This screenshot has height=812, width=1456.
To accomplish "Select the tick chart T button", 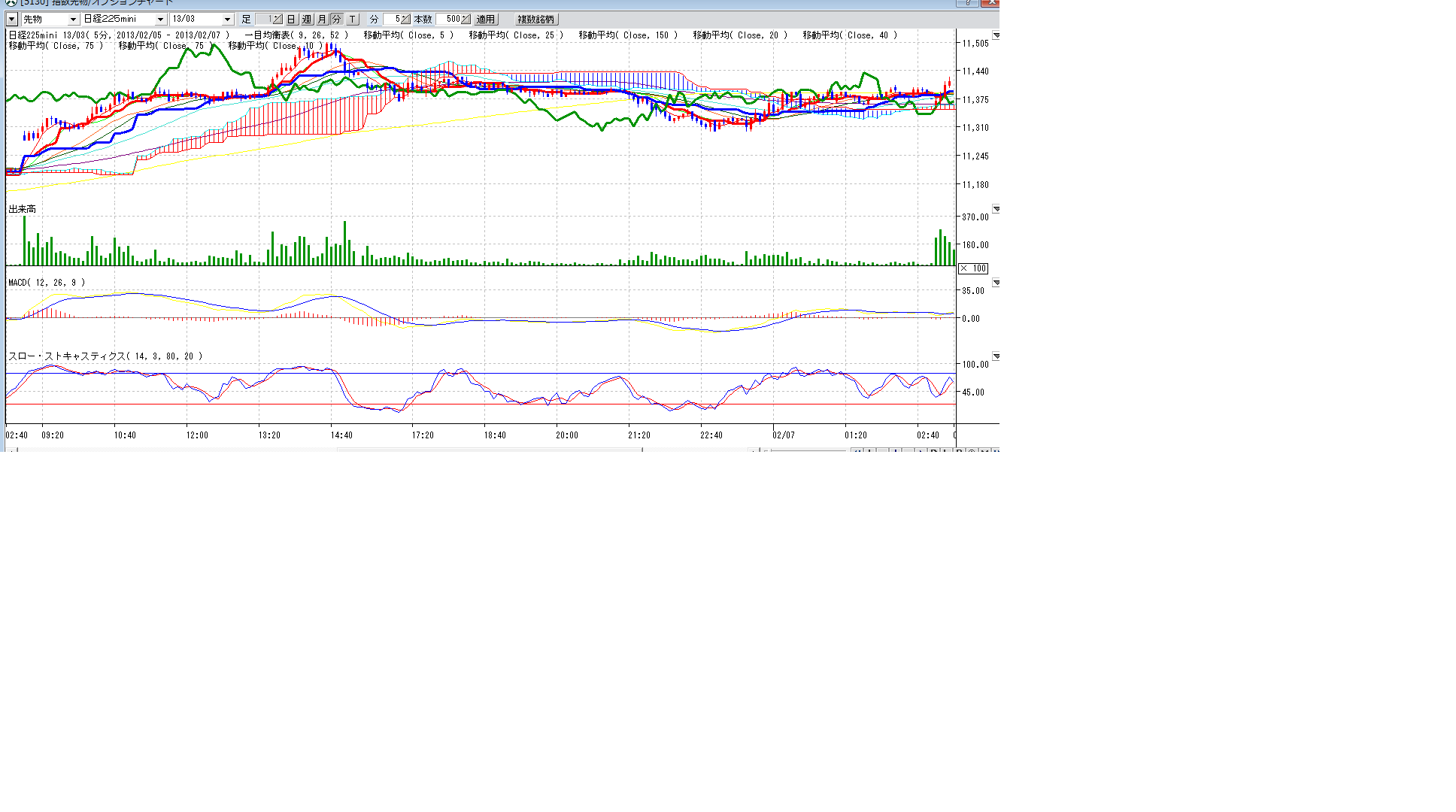I will pyautogui.click(x=352, y=20).
